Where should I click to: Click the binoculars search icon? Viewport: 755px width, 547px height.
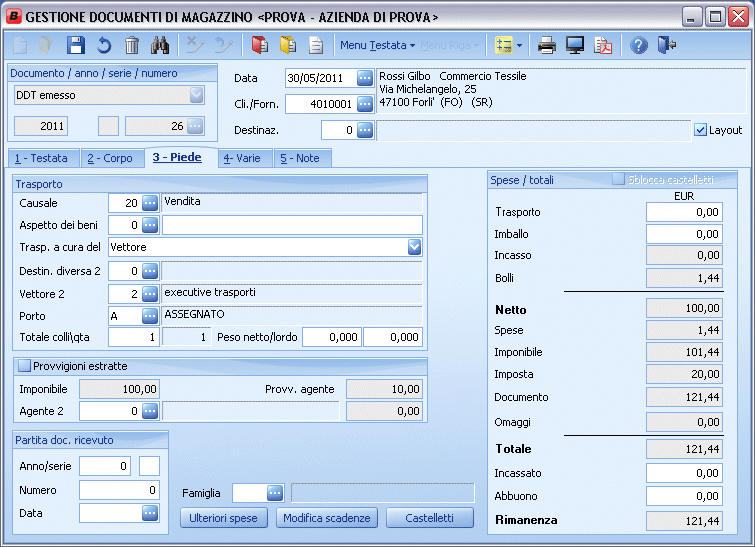(160, 45)
